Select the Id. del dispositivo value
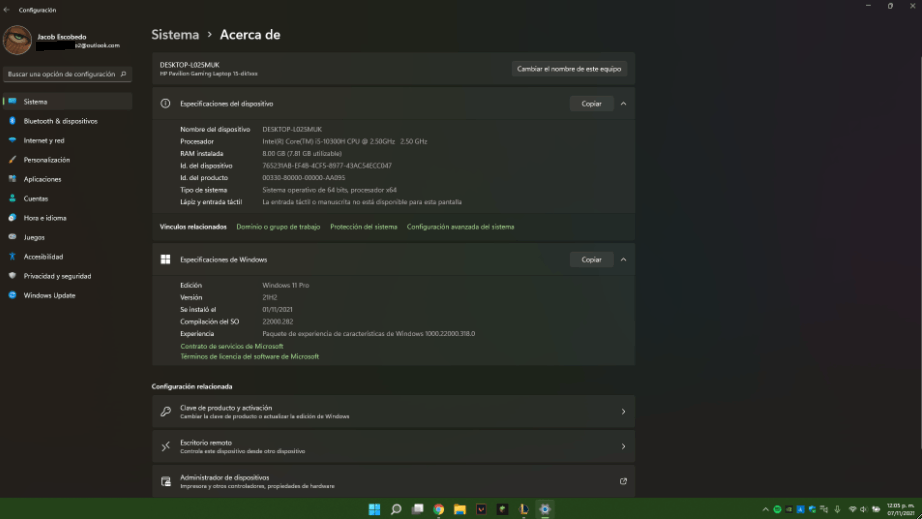 pos(327,166)
